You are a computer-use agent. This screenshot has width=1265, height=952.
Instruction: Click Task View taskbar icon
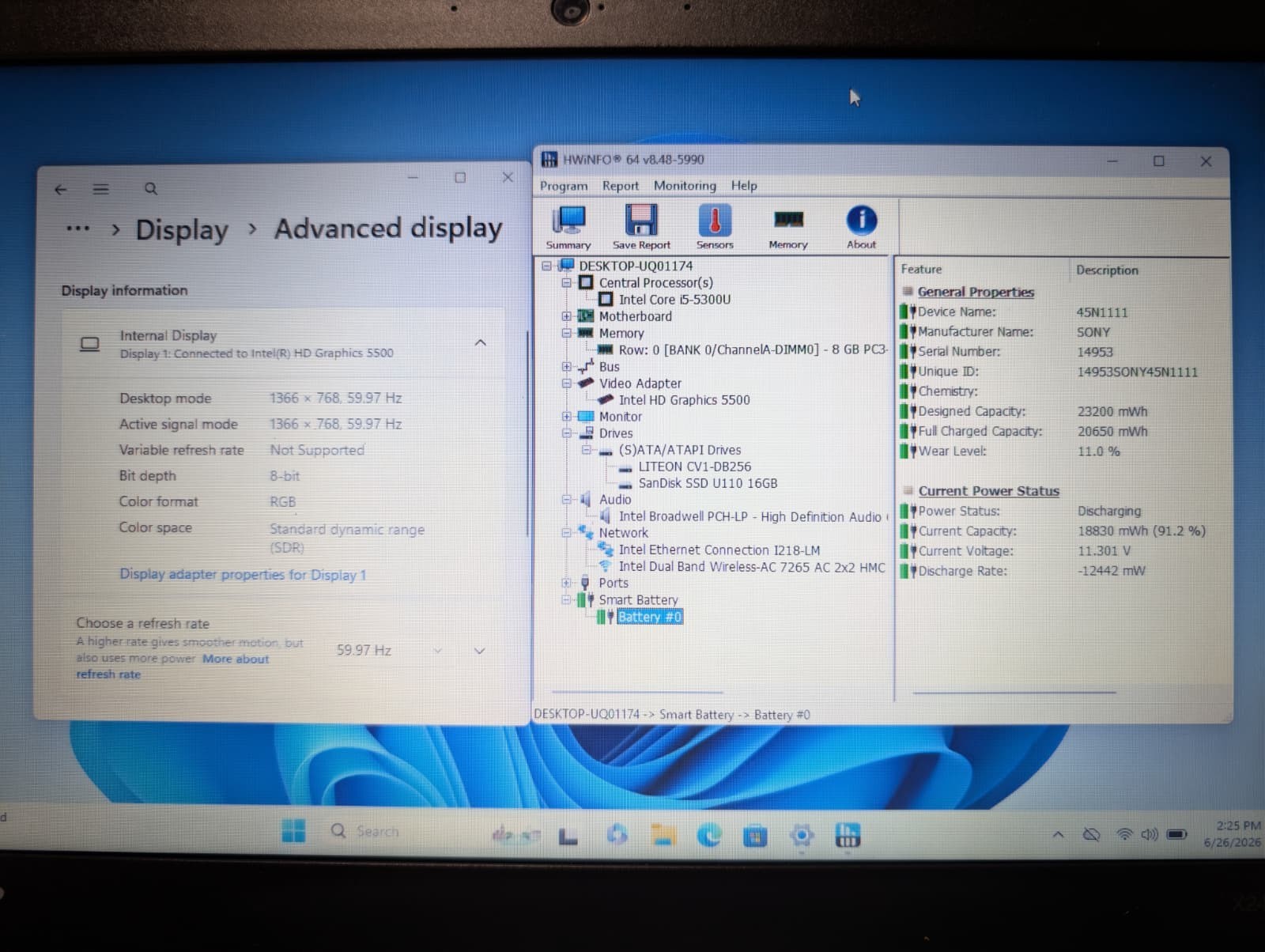point(568,836)
